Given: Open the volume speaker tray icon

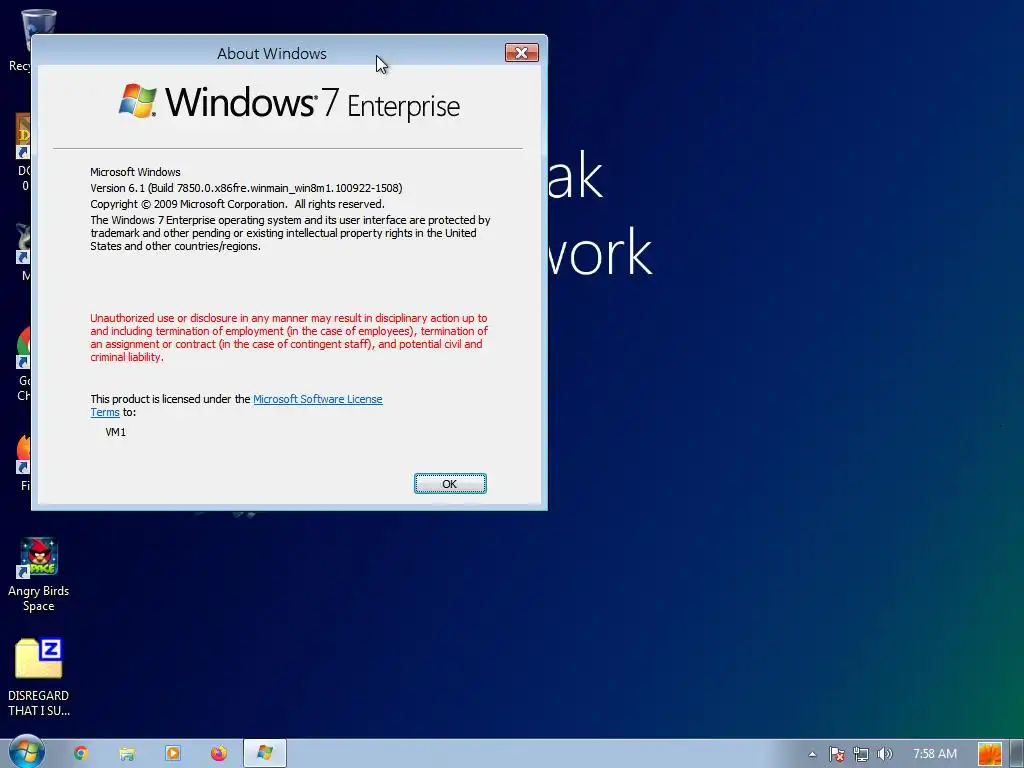Looking at the screenshot, I should (884, 754).
